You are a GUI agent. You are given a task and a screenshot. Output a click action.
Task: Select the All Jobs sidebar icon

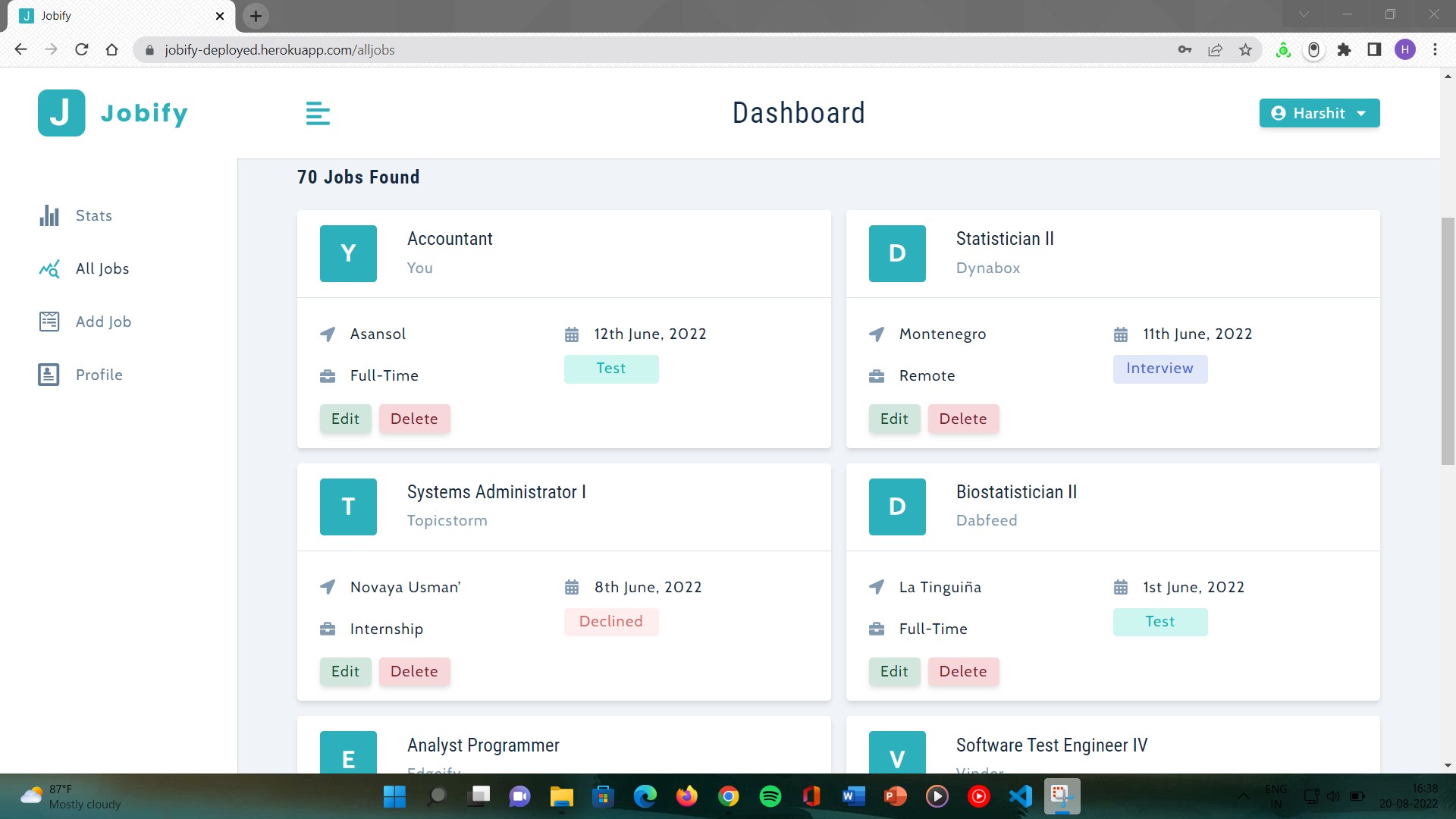(49, 268)
